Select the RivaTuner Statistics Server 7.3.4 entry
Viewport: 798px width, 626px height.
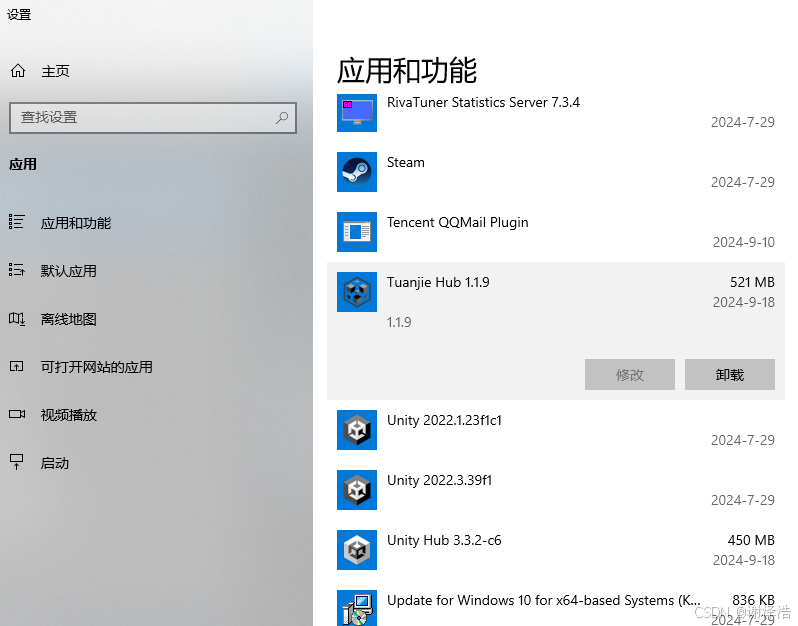483,102
